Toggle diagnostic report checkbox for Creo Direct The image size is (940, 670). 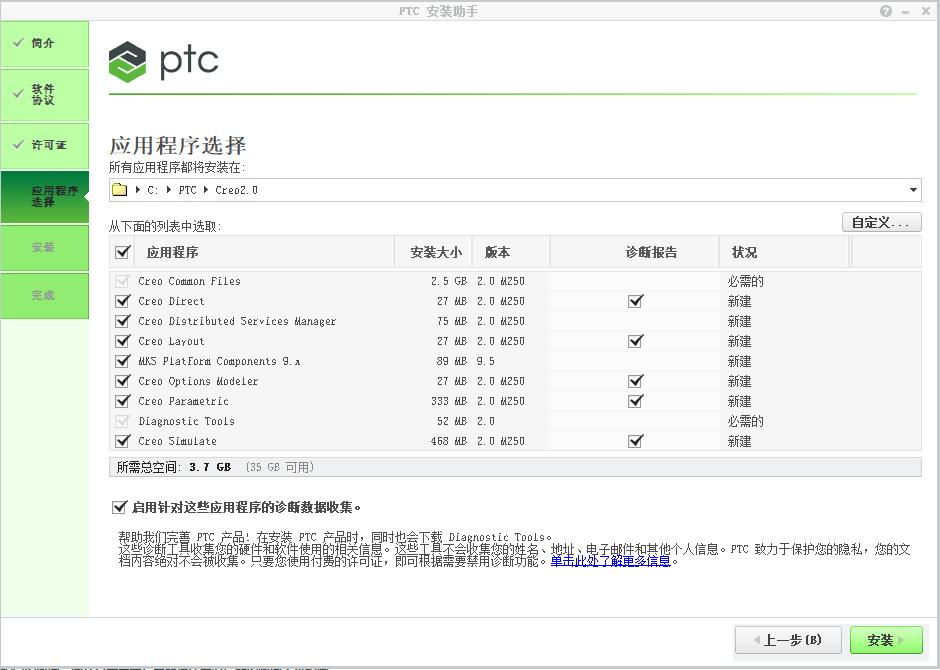[x=635, y=301]
